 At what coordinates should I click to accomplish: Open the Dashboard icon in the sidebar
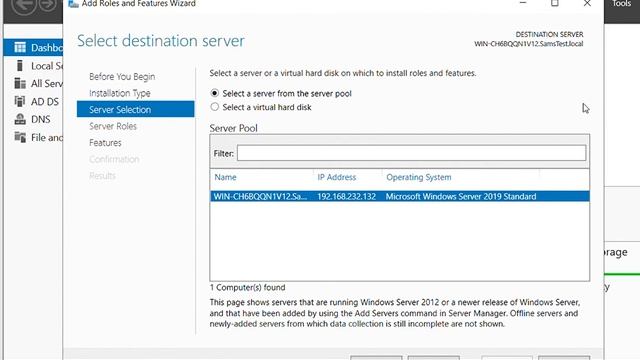click(x=20, y=47)
